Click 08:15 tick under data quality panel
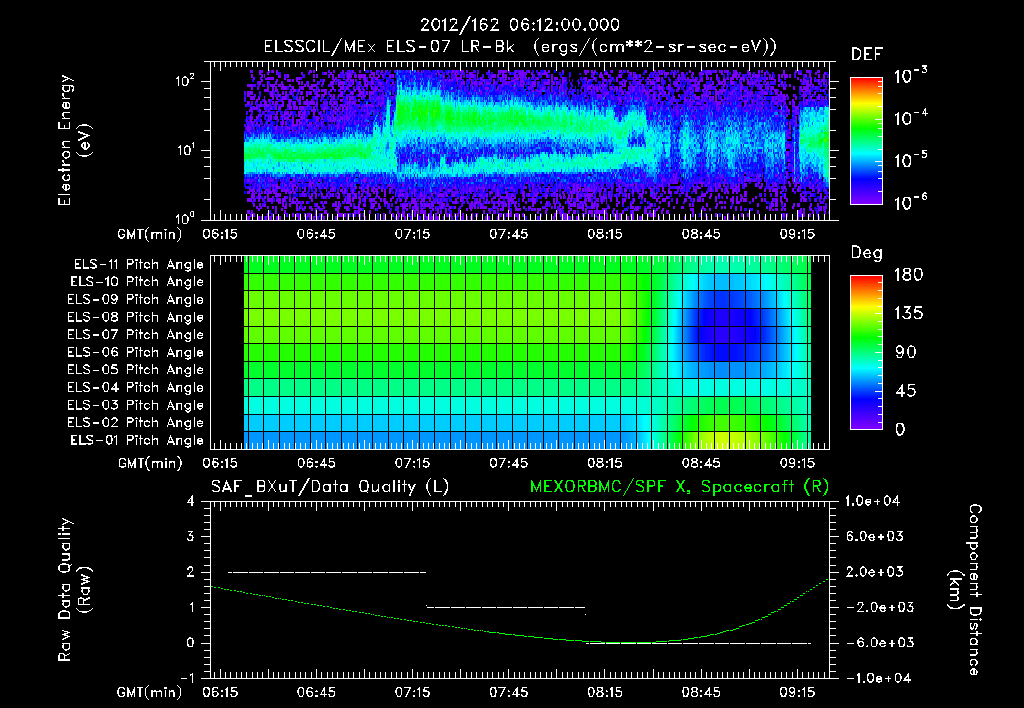Image resolution: width=1024 pixels, height=708 pixels. (x=605, y=692)
